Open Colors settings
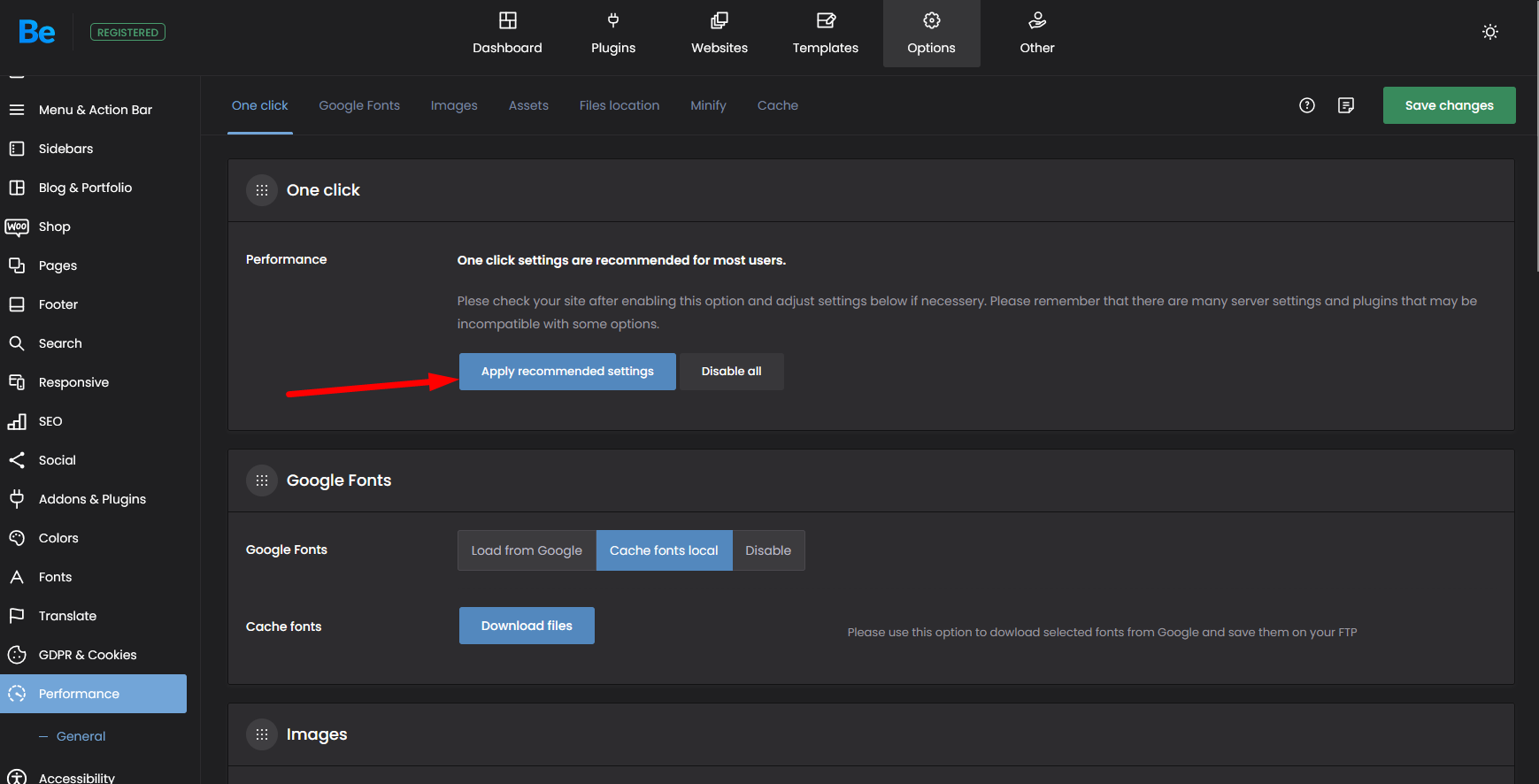 (x=94, y=538)
